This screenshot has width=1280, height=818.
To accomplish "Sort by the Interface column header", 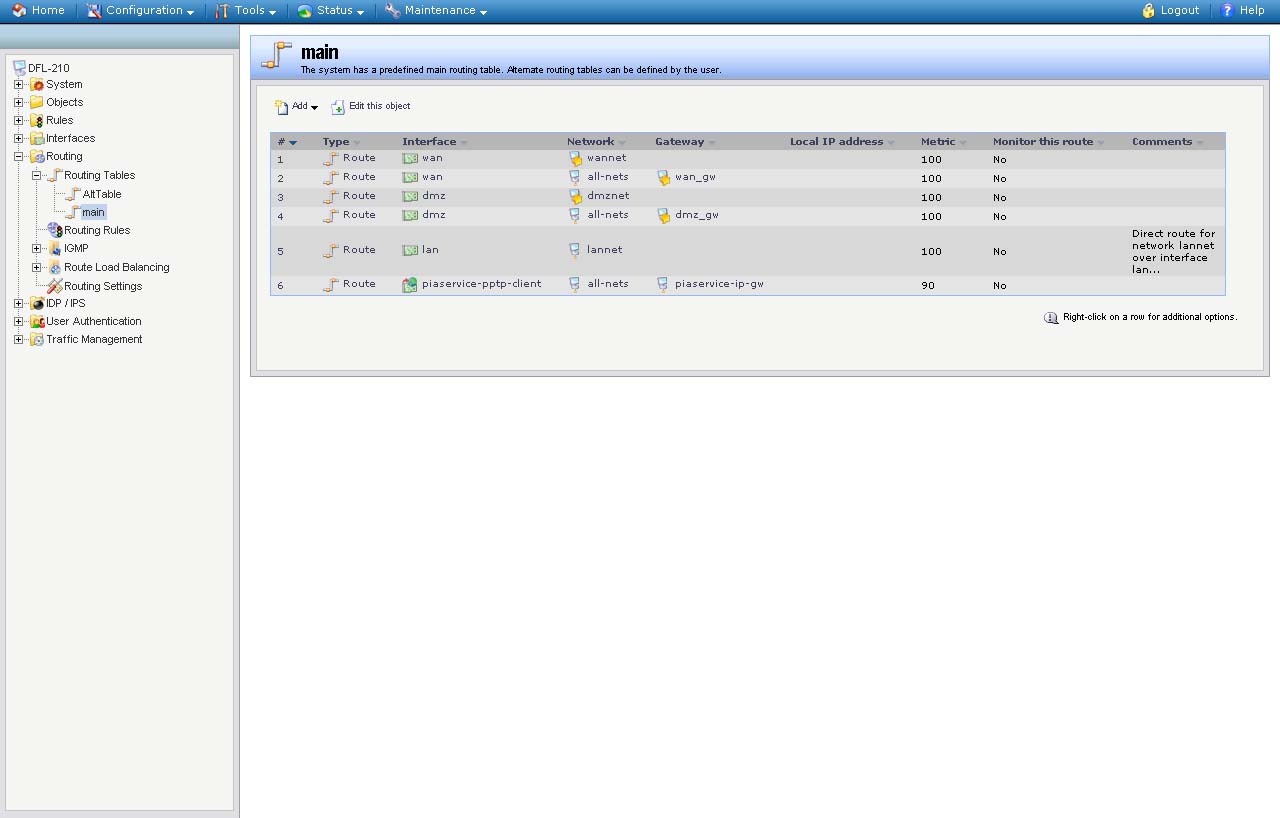I will coord(435,142).
